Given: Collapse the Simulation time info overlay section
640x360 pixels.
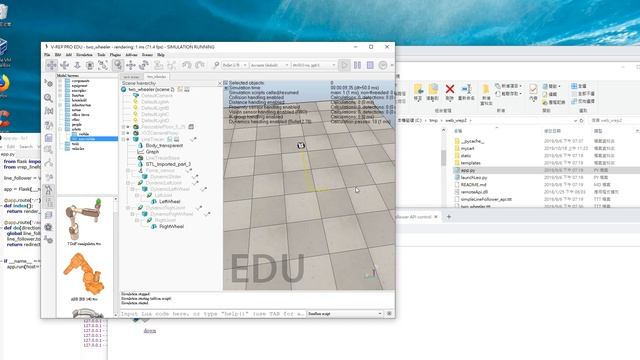Looking at the screenshot, I should click(x=225, y=88).
